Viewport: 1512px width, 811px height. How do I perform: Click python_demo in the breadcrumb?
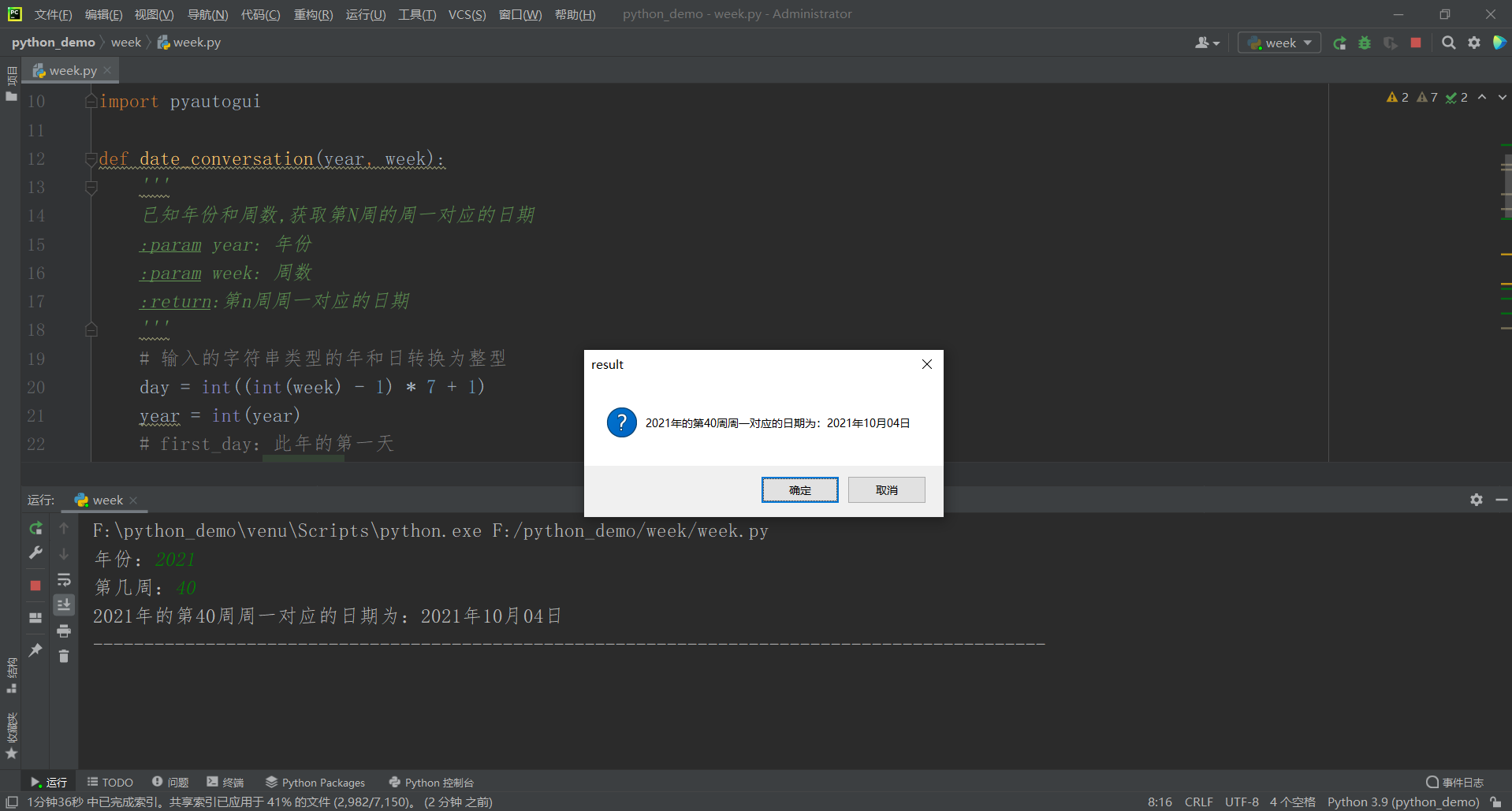coord(53,43)
